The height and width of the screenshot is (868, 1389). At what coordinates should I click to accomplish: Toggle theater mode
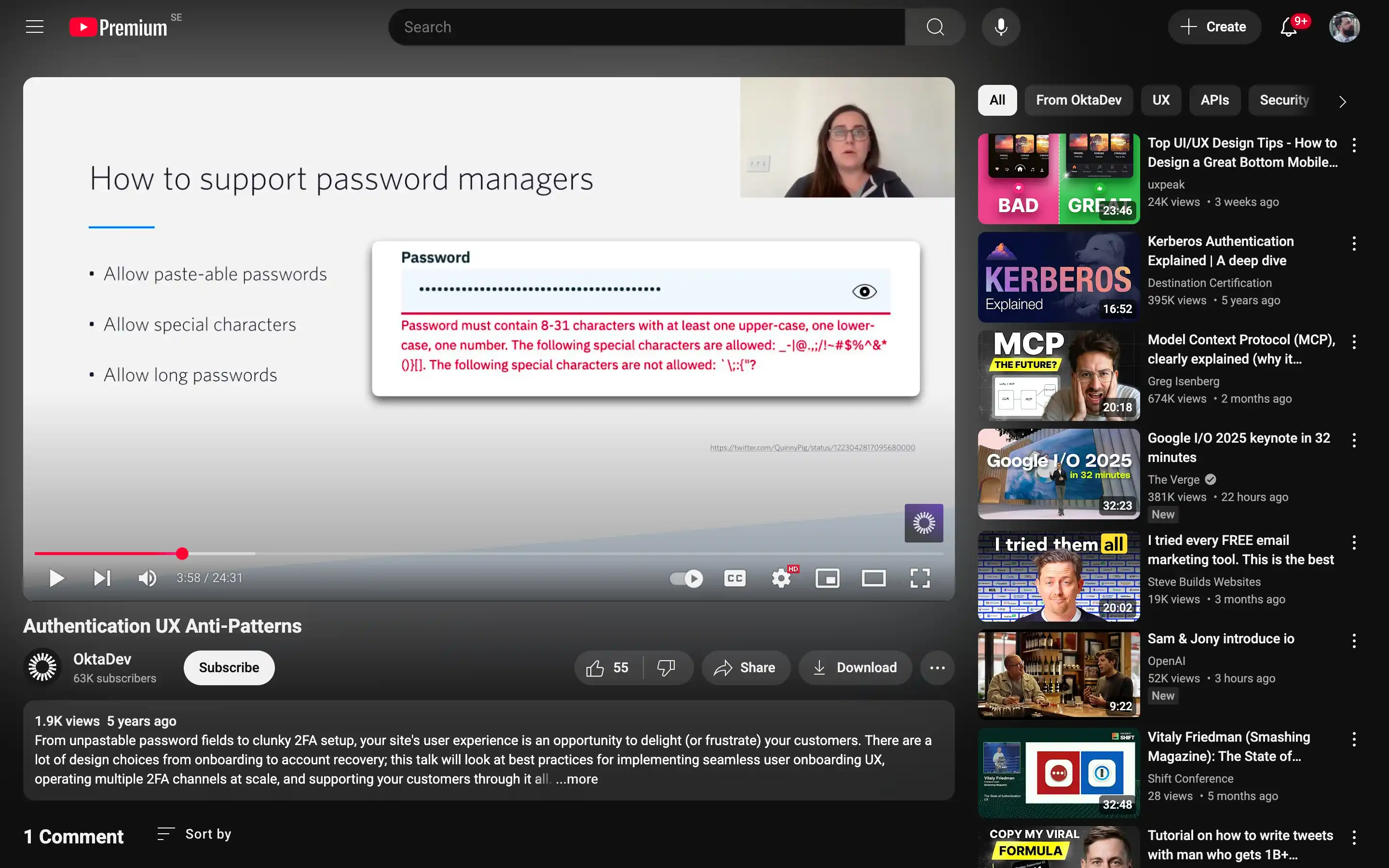(x=873, y=578)
